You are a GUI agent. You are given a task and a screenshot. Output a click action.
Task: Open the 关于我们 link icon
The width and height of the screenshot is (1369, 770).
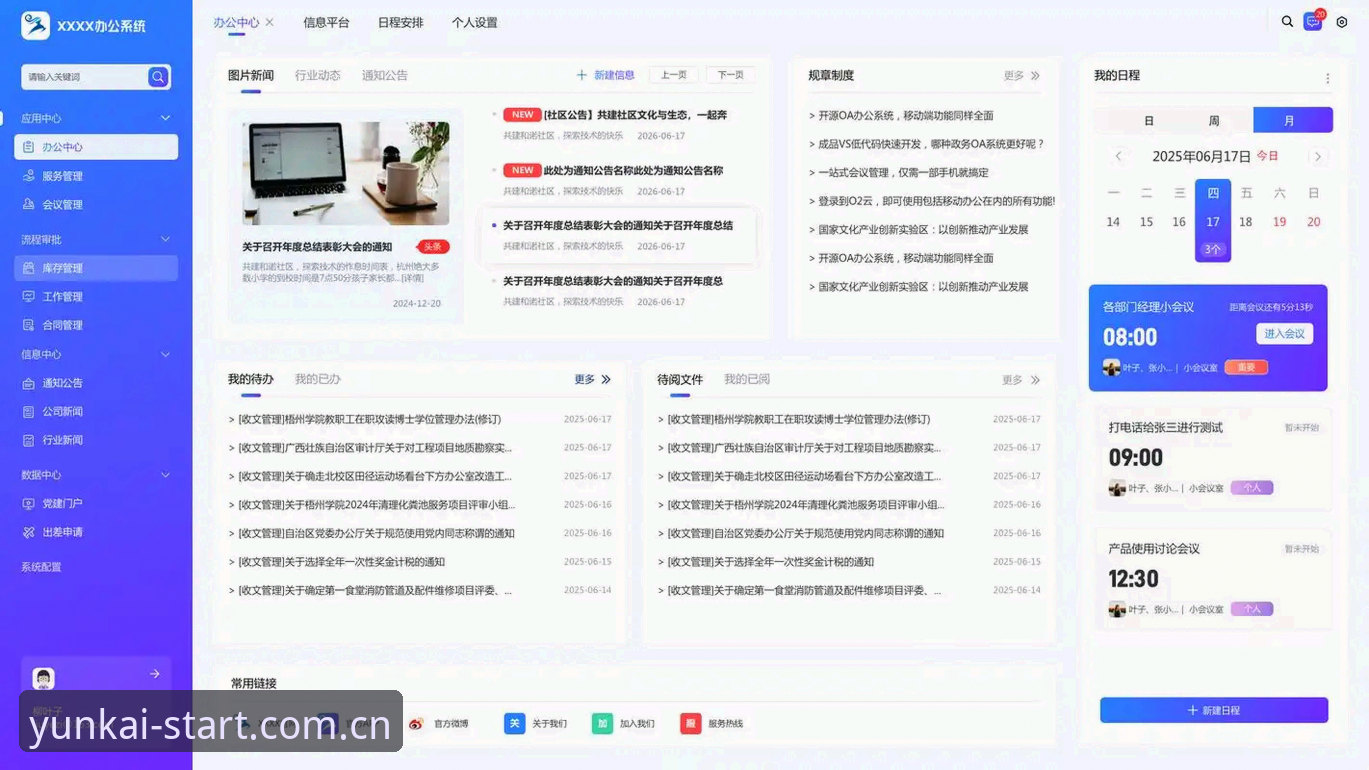click(514, 723)
